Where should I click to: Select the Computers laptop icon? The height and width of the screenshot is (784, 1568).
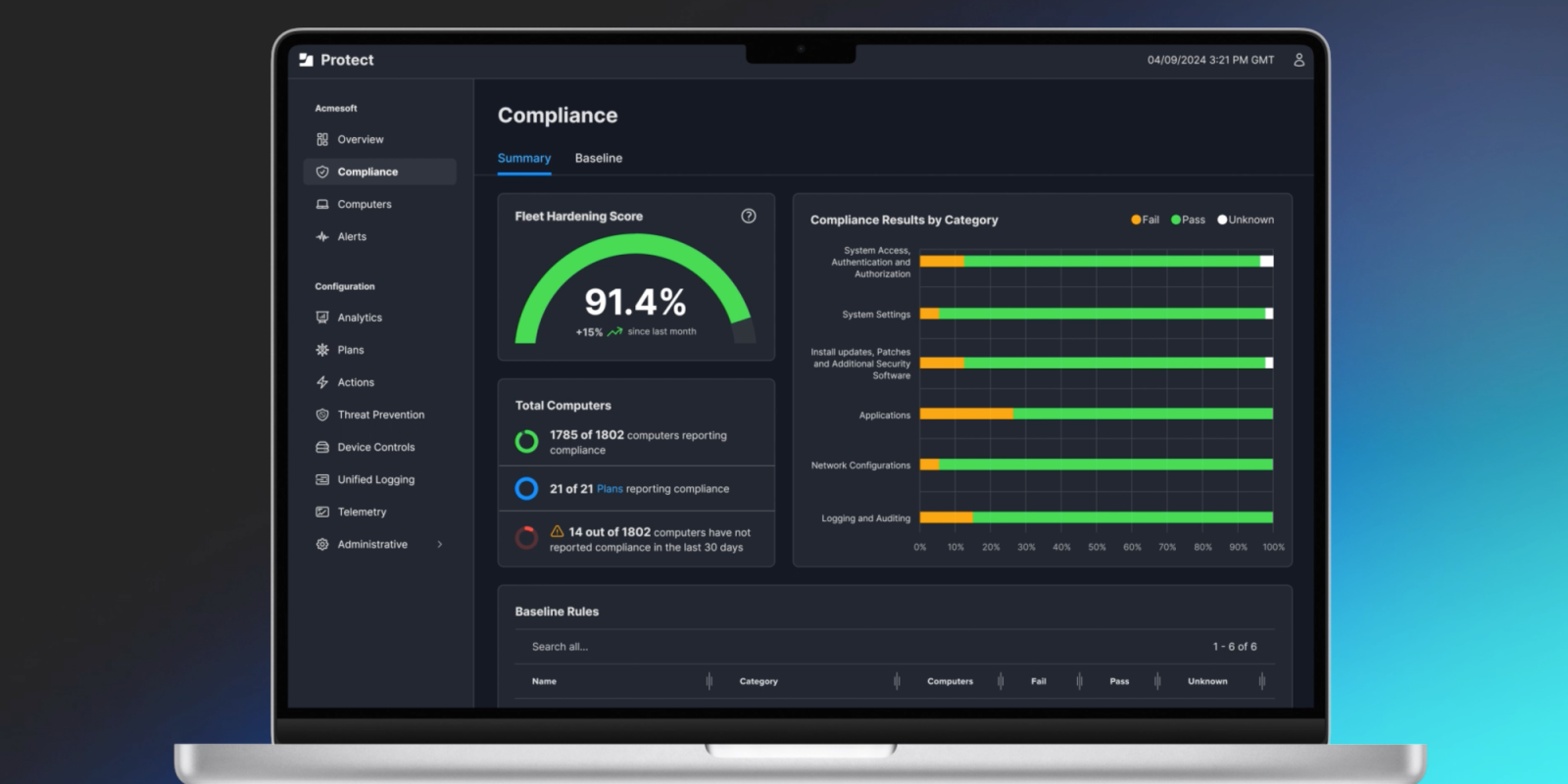pyautogui.click(x=322, y=204)
